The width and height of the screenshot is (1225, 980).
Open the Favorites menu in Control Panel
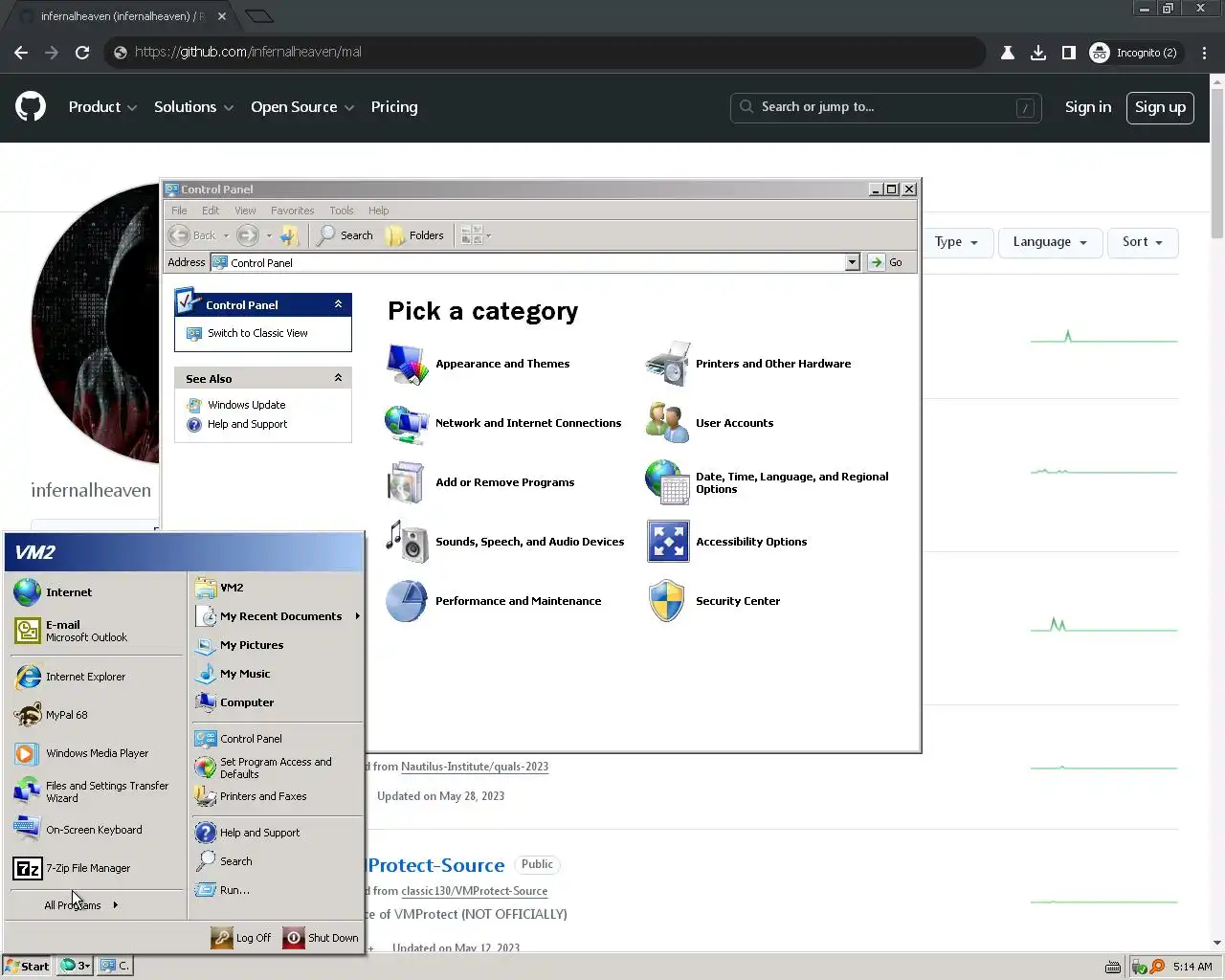point(293,211)
